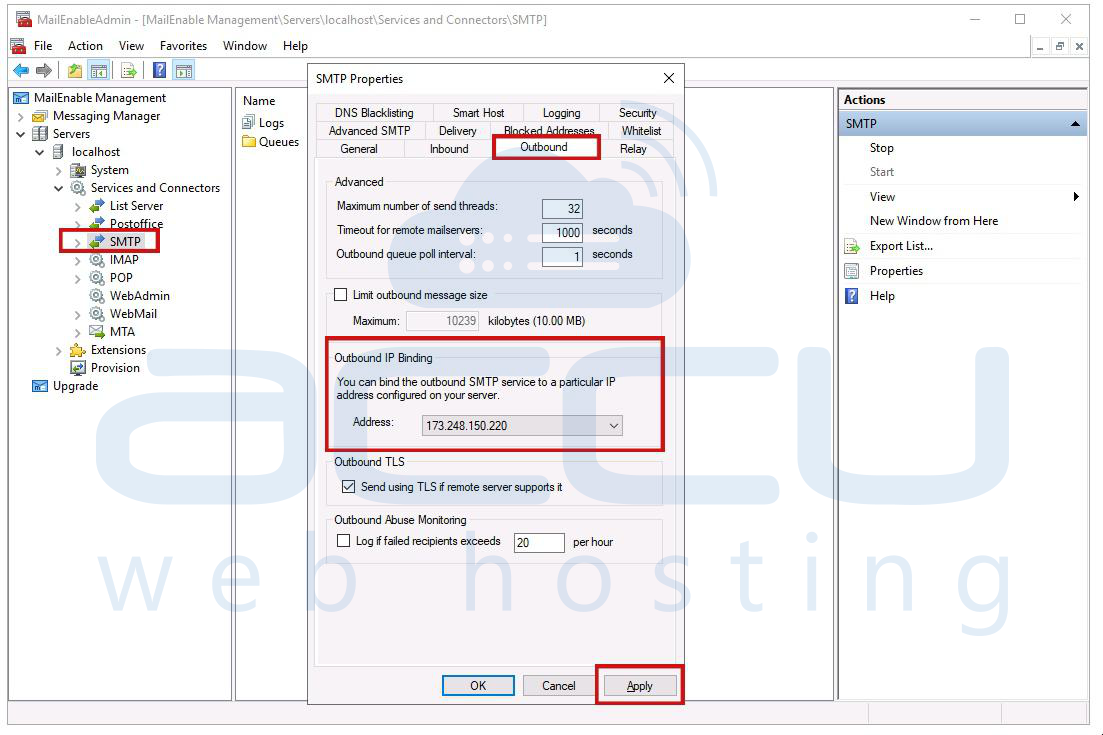The width and height of the screenshot is (1103, 735).
Task: Click the Maximum number of send threads field
Action: coord(562,208)
